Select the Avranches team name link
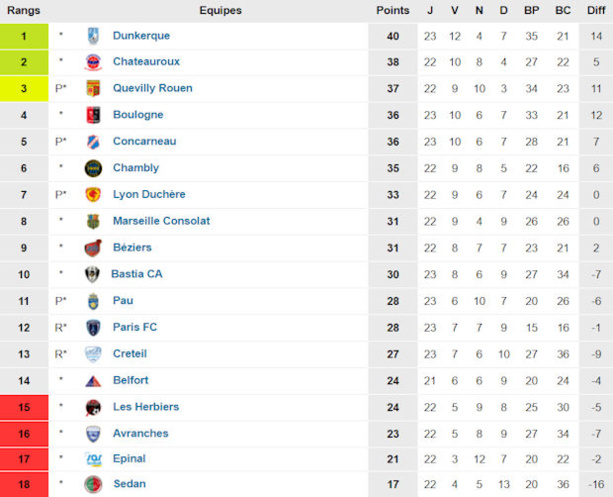The height and width of the screenshot is (497, 613). pyautogui.click(x=140, y=433)
